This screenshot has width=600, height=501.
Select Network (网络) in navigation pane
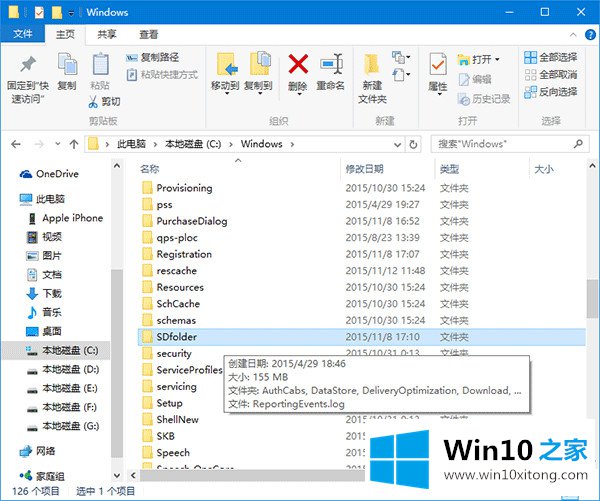tap(38, 451)
